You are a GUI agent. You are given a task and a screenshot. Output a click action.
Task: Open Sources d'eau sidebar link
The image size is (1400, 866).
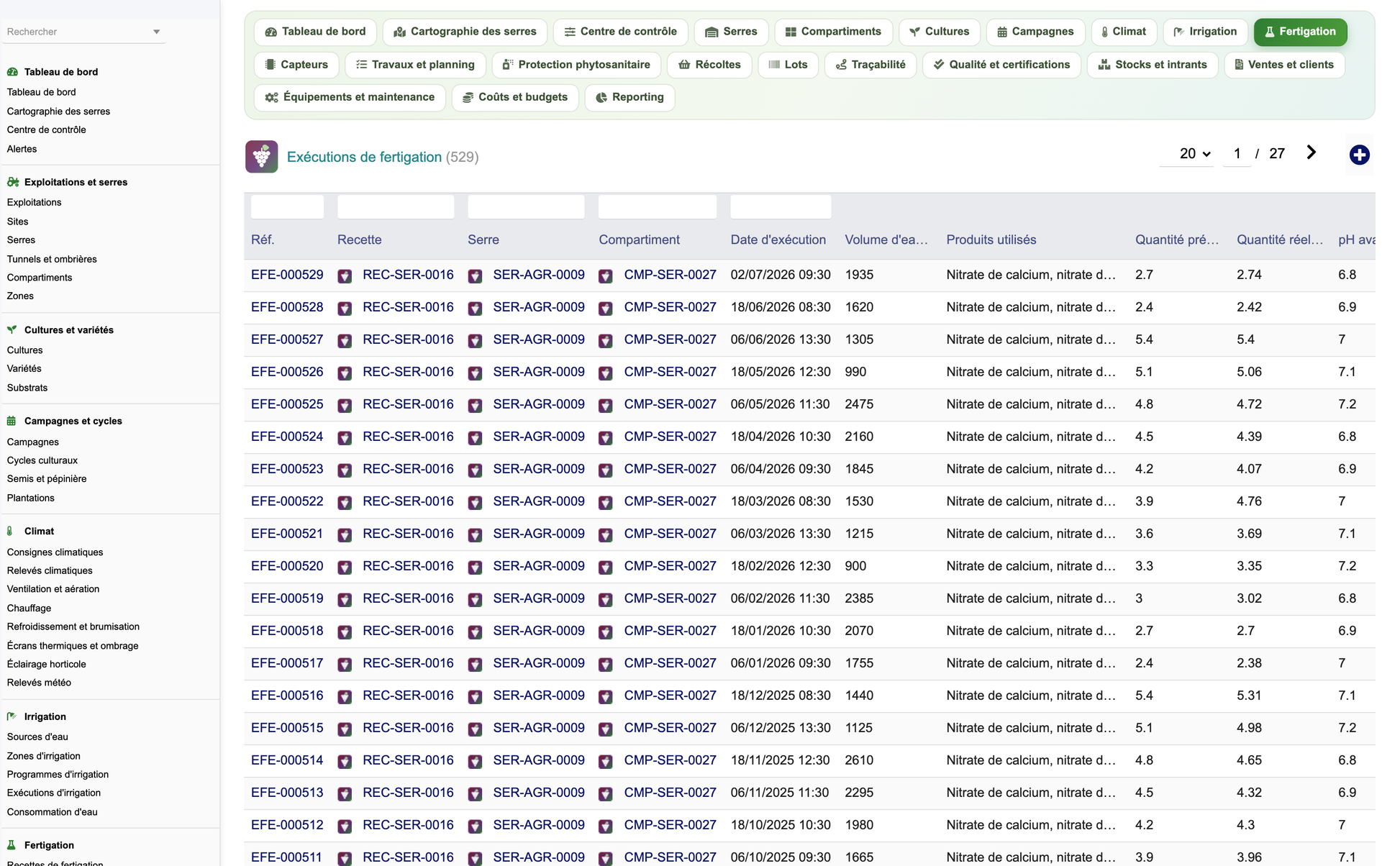click(37, 737)
